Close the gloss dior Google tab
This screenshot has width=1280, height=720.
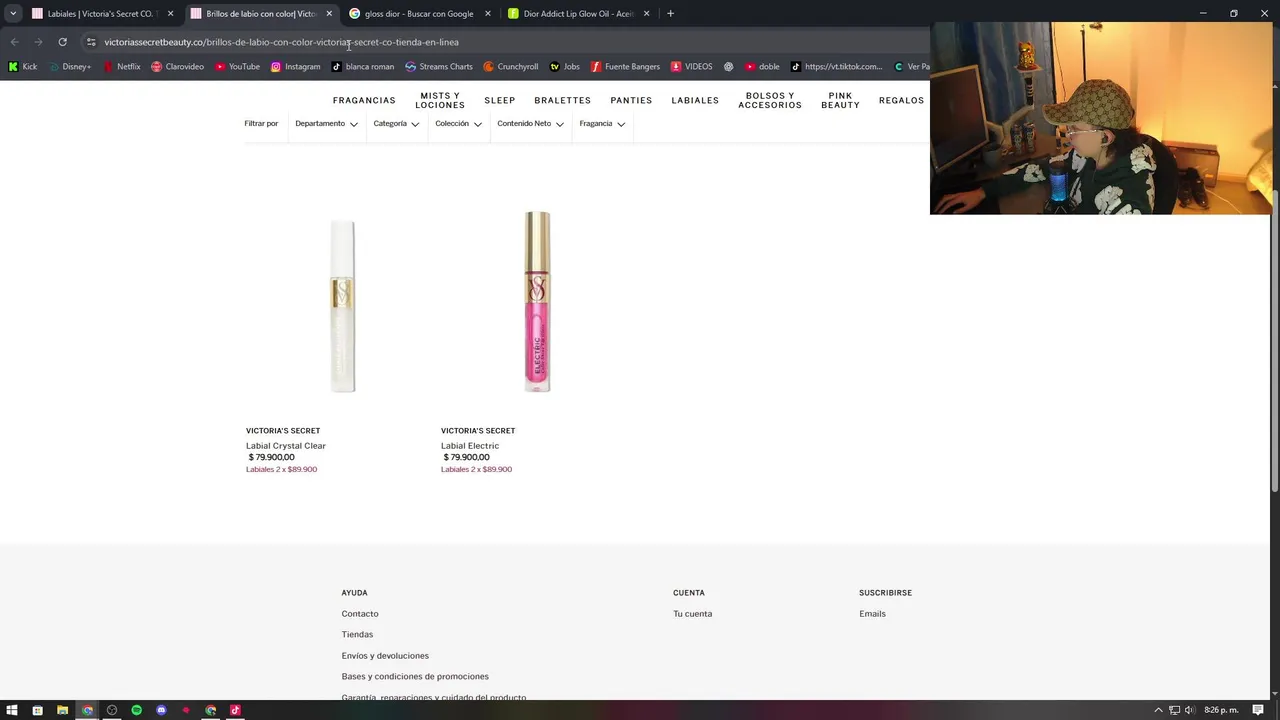pyautogui.click(x=488, y=14)
